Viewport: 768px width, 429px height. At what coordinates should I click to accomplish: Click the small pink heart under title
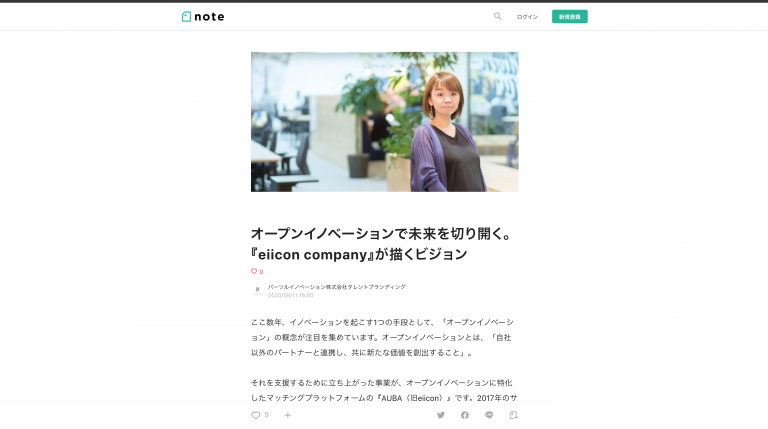(x=254, y=271)
